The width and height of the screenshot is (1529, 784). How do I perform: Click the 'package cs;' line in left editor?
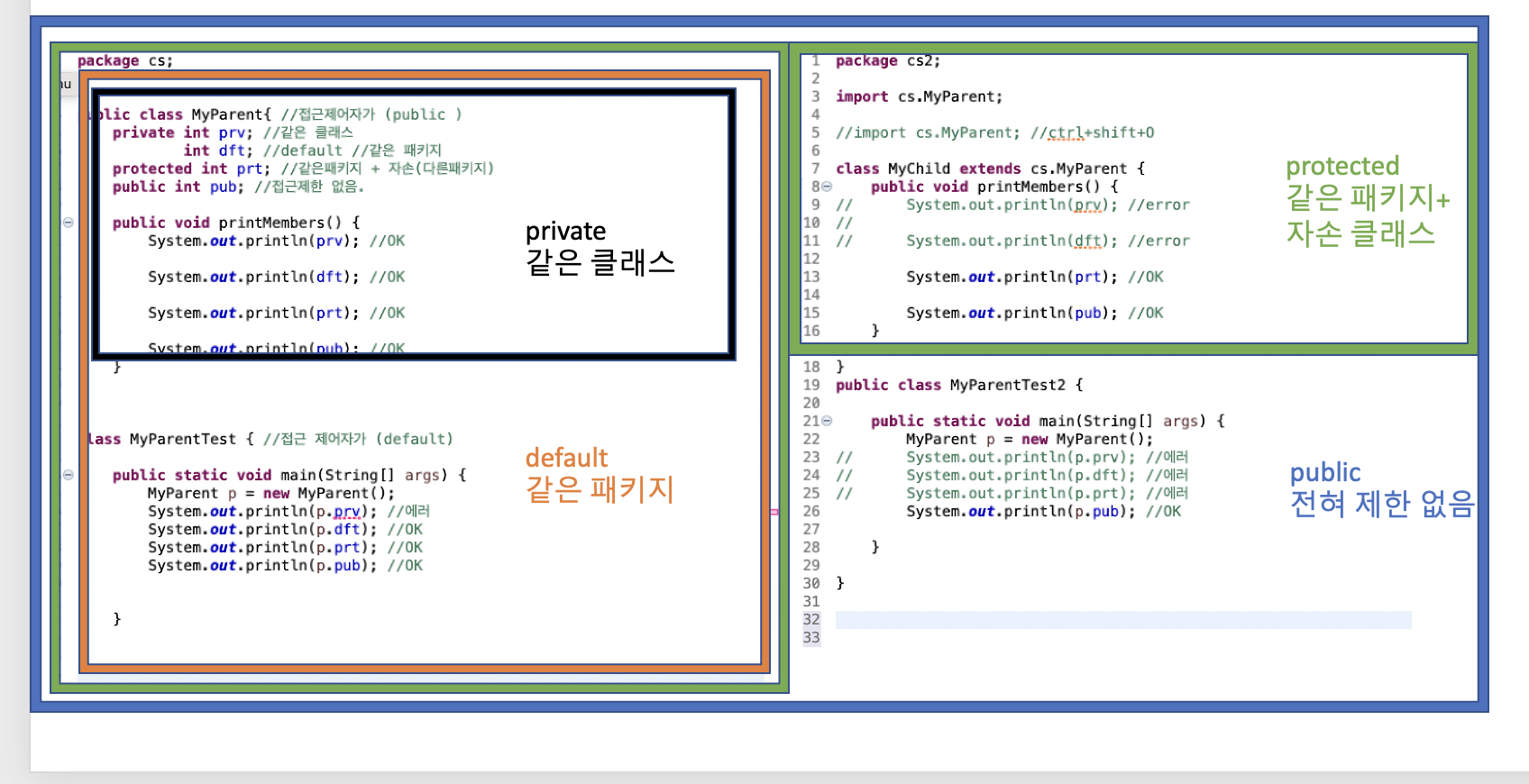click(x=125, y=60)
